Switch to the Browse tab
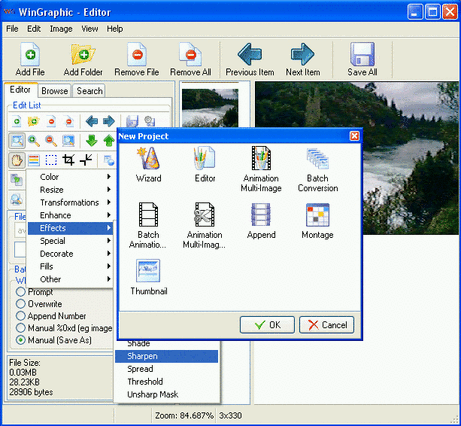The width and height of the screenshot is (461, 426). tap(55, 91)
